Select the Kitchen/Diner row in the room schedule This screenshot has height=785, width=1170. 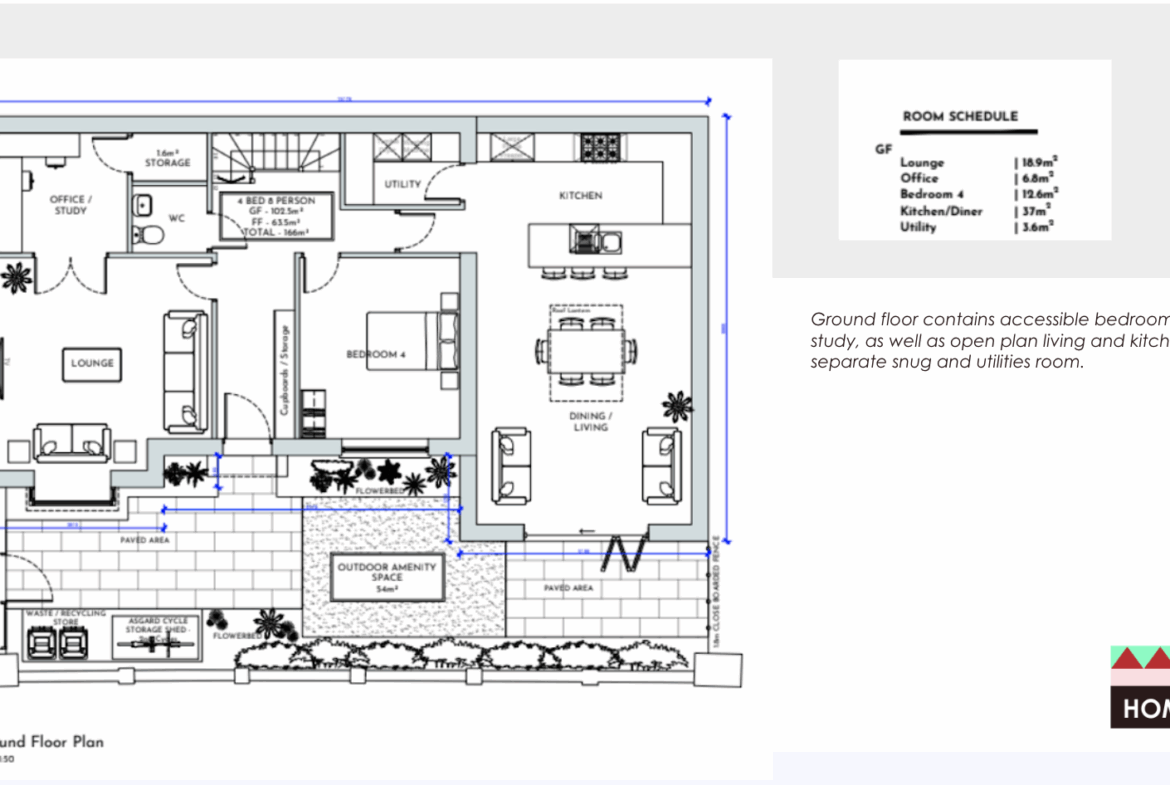pyautogui.click(x=978, y=211)
